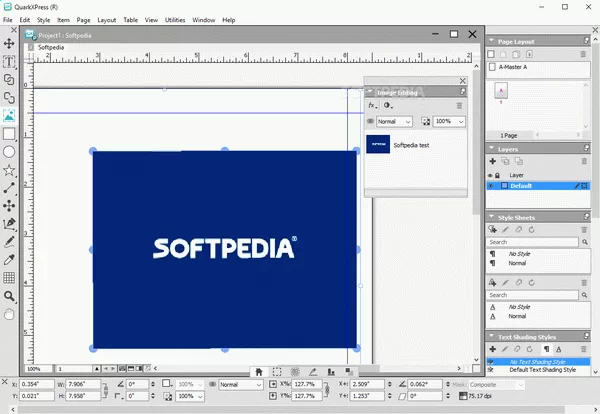Click the Default layer color swatch
The height and width of the screenshot is (414, 600).
point(504,186)
